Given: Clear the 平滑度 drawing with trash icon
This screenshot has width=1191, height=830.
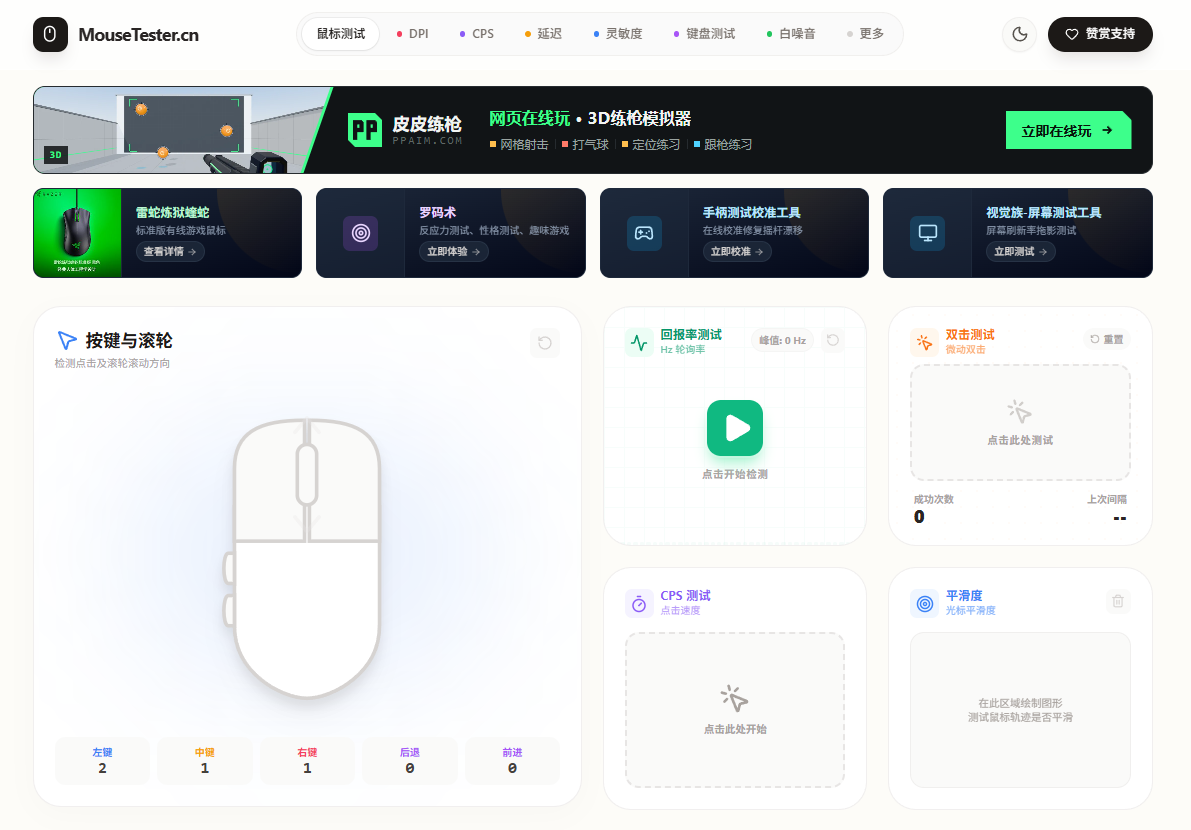Looking at the screenshot, I should (1118, 601).
